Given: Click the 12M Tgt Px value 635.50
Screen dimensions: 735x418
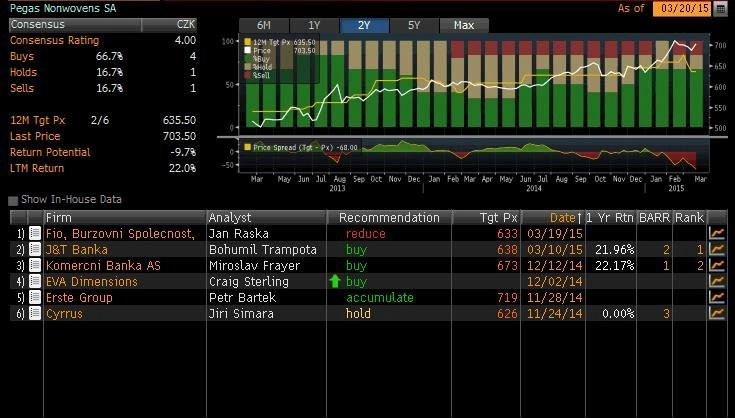Looking at the screenshot, I should [179, 120].
